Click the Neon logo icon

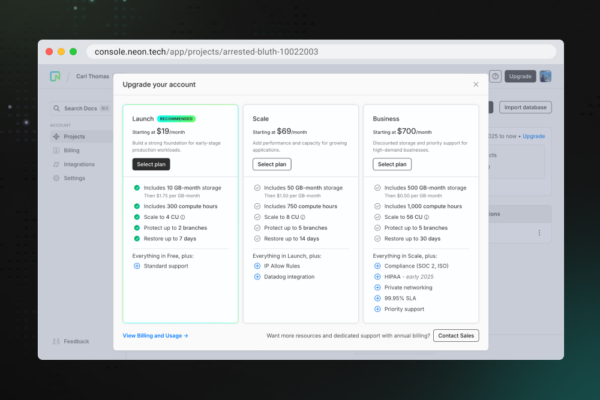pos(55,76)
